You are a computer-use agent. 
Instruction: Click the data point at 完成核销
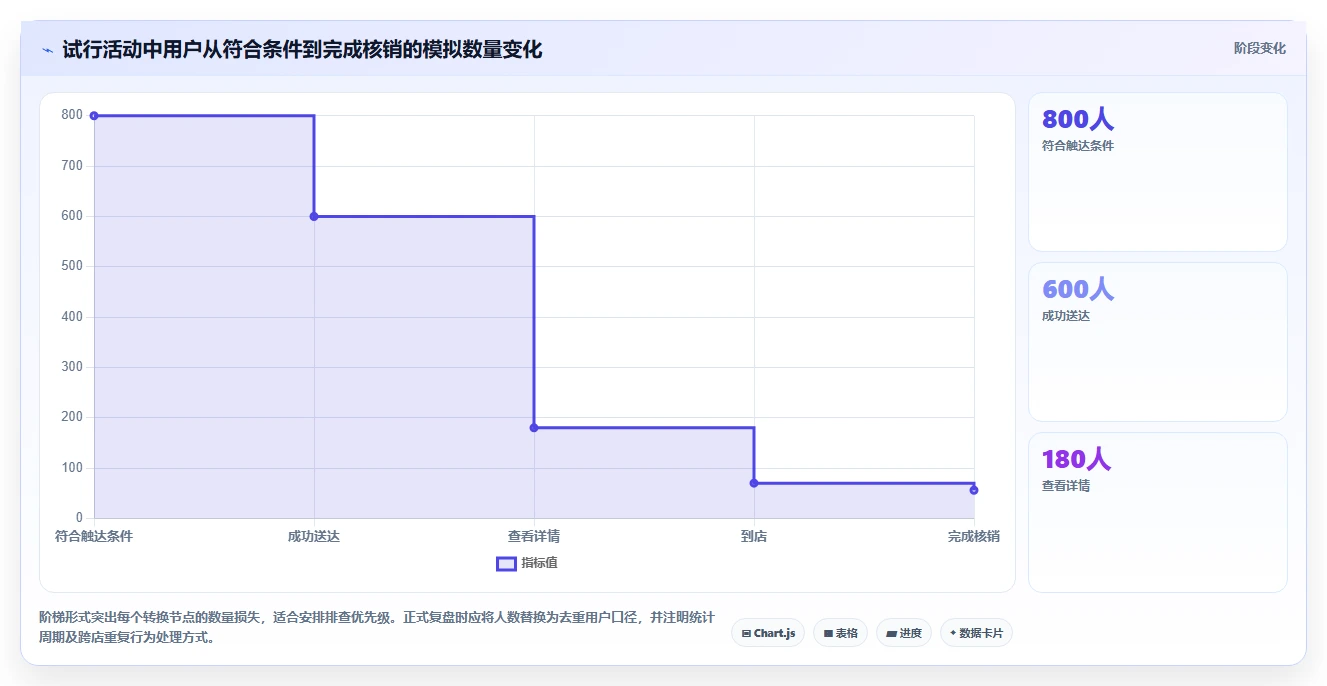point(974,490)
